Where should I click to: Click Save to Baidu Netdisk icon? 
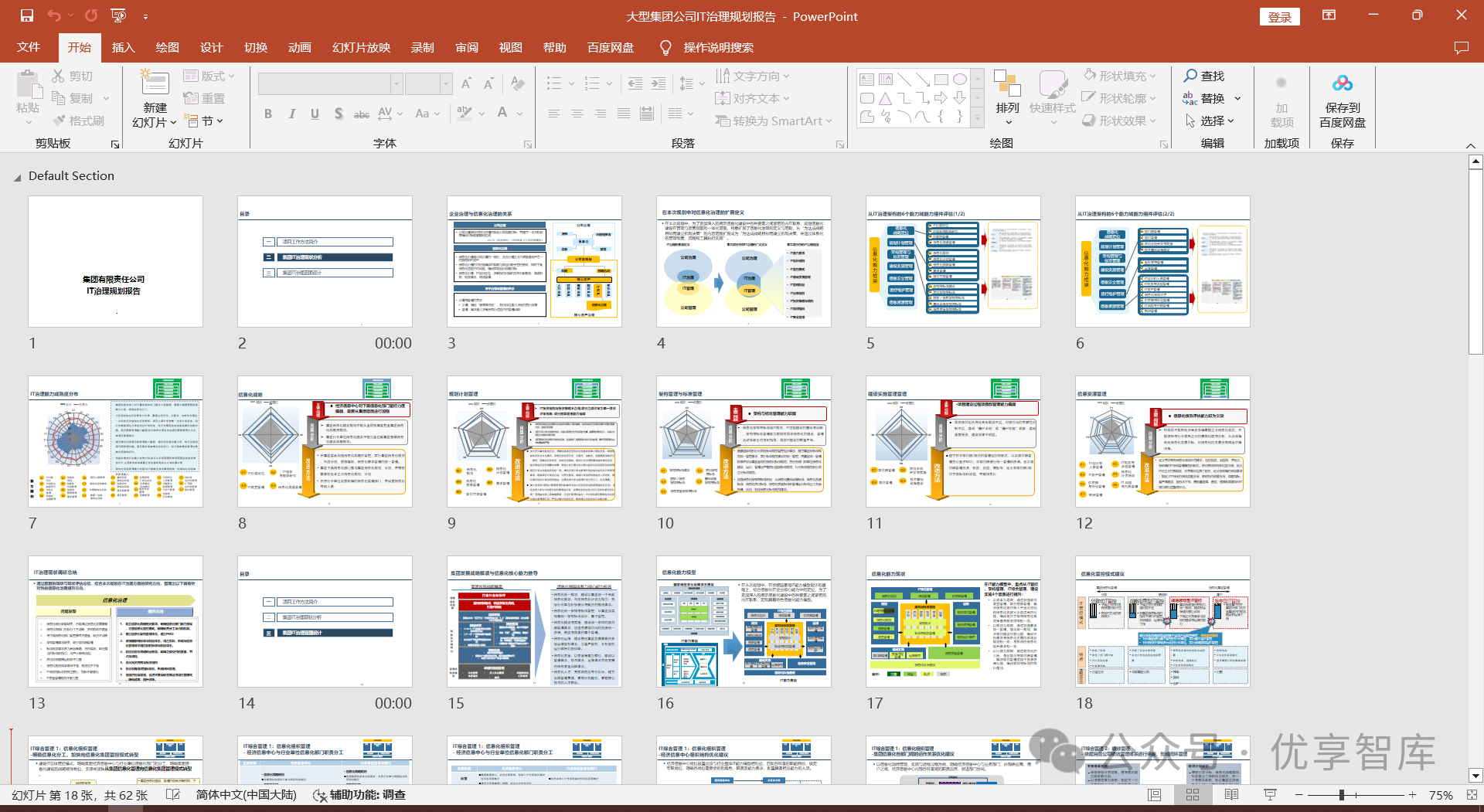pos(1342,83)
